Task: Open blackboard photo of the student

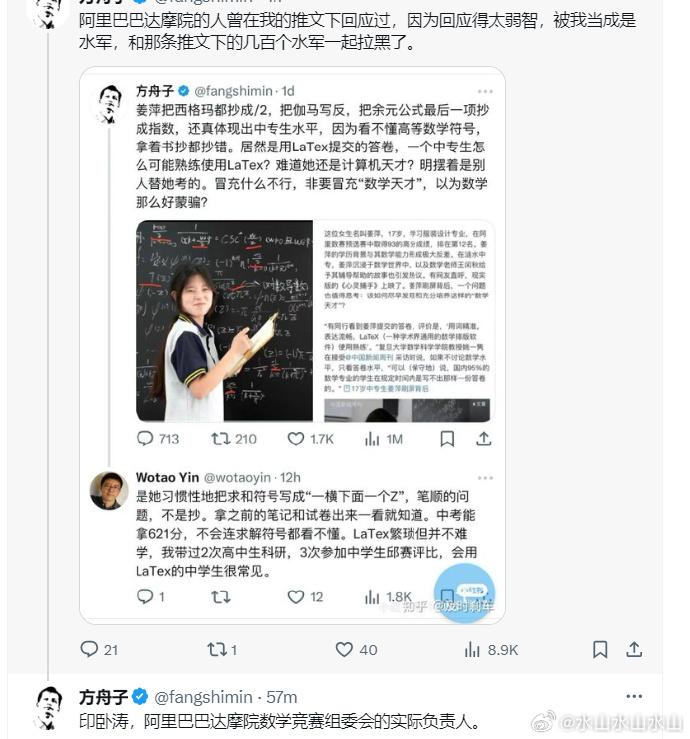Action: tap(224, 320)
